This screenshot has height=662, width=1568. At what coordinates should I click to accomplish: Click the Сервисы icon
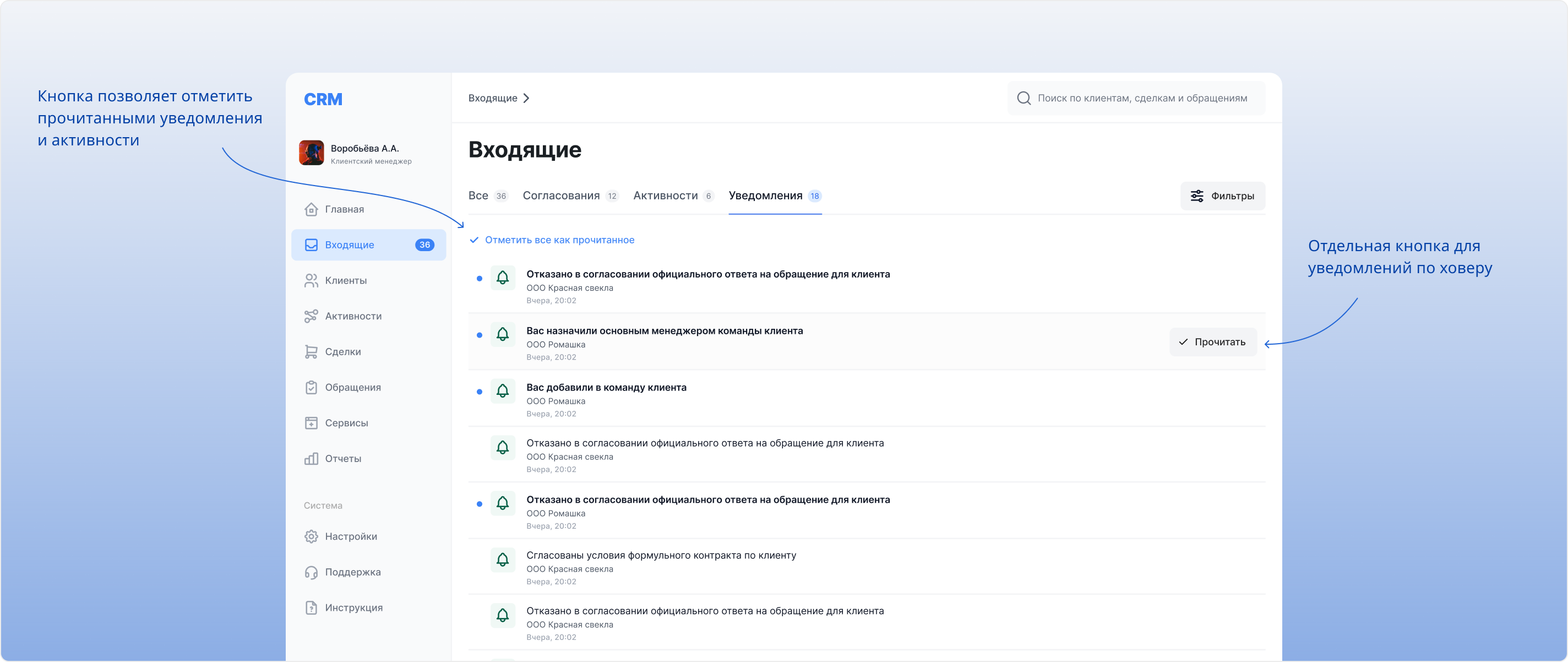pos(311,424)
